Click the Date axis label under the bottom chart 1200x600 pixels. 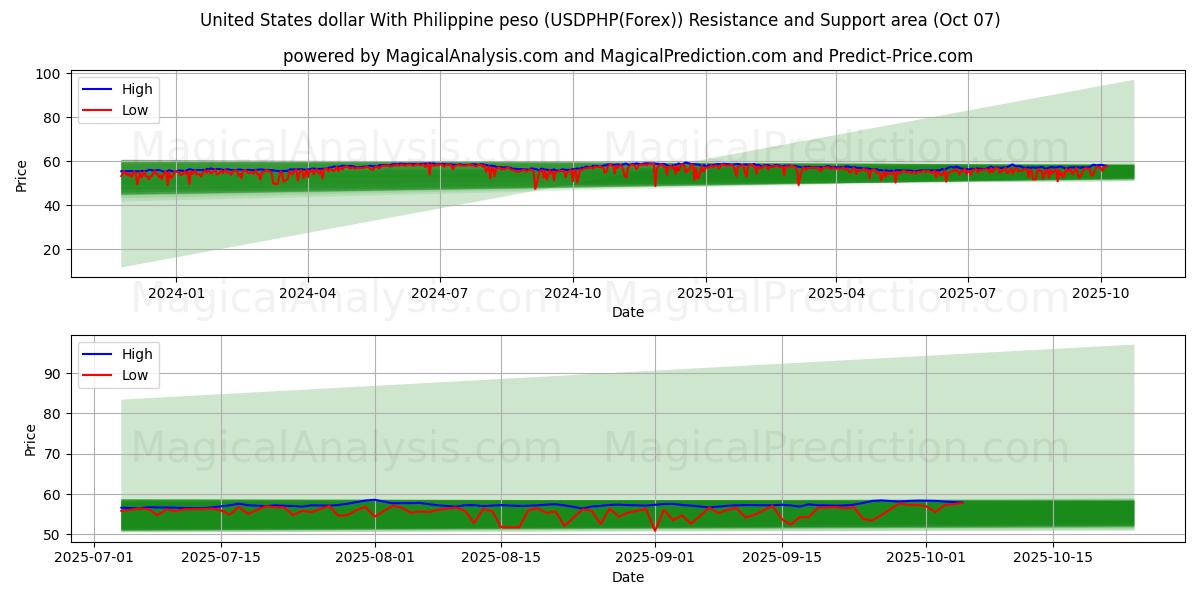tap(627, 577)
